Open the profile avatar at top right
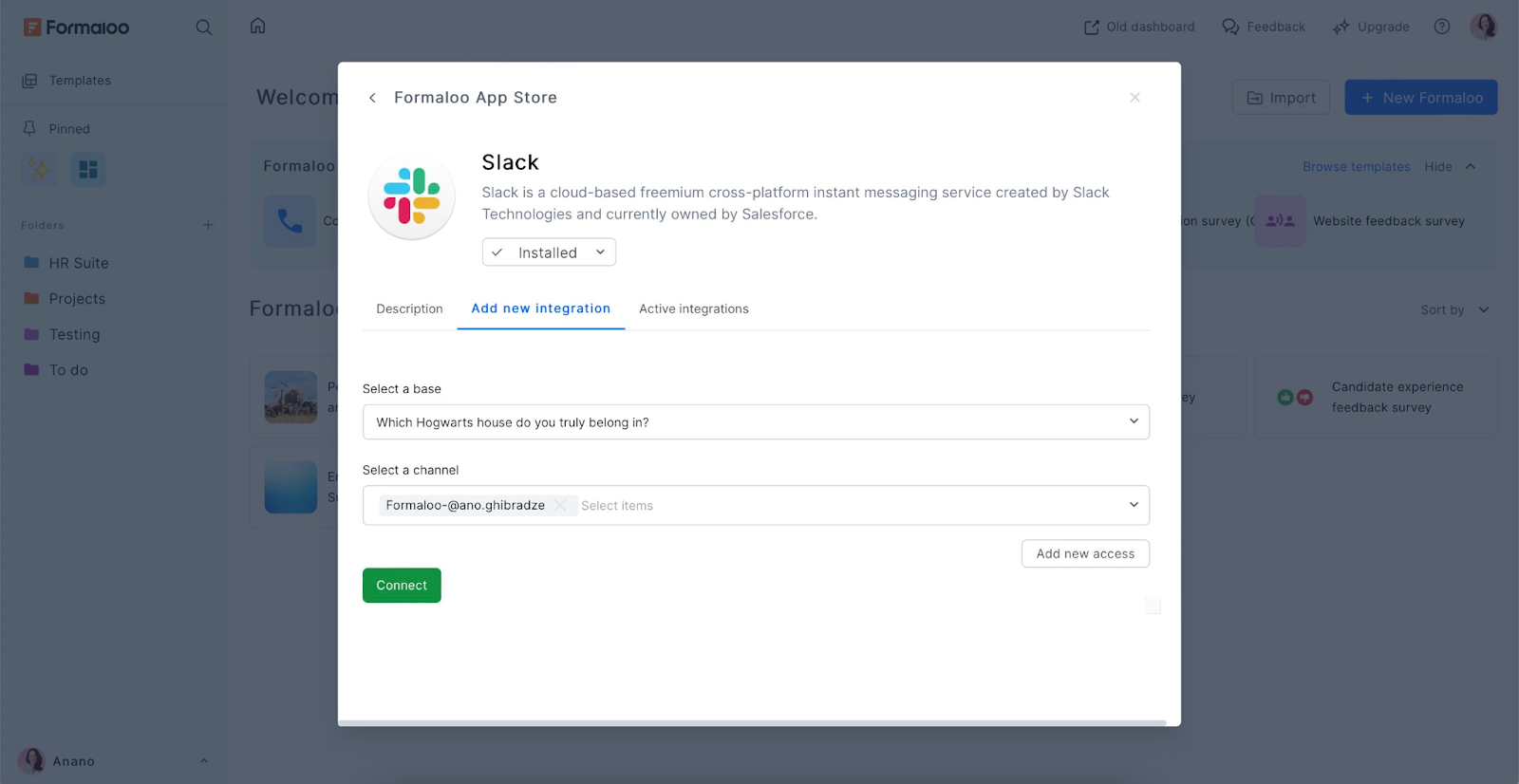 pos(1483,27)
